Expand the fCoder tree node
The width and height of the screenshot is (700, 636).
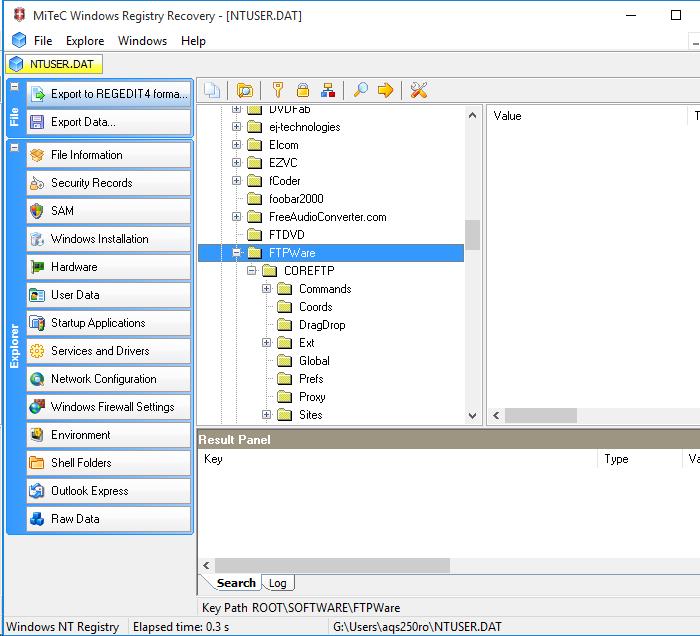coord(237,180)
